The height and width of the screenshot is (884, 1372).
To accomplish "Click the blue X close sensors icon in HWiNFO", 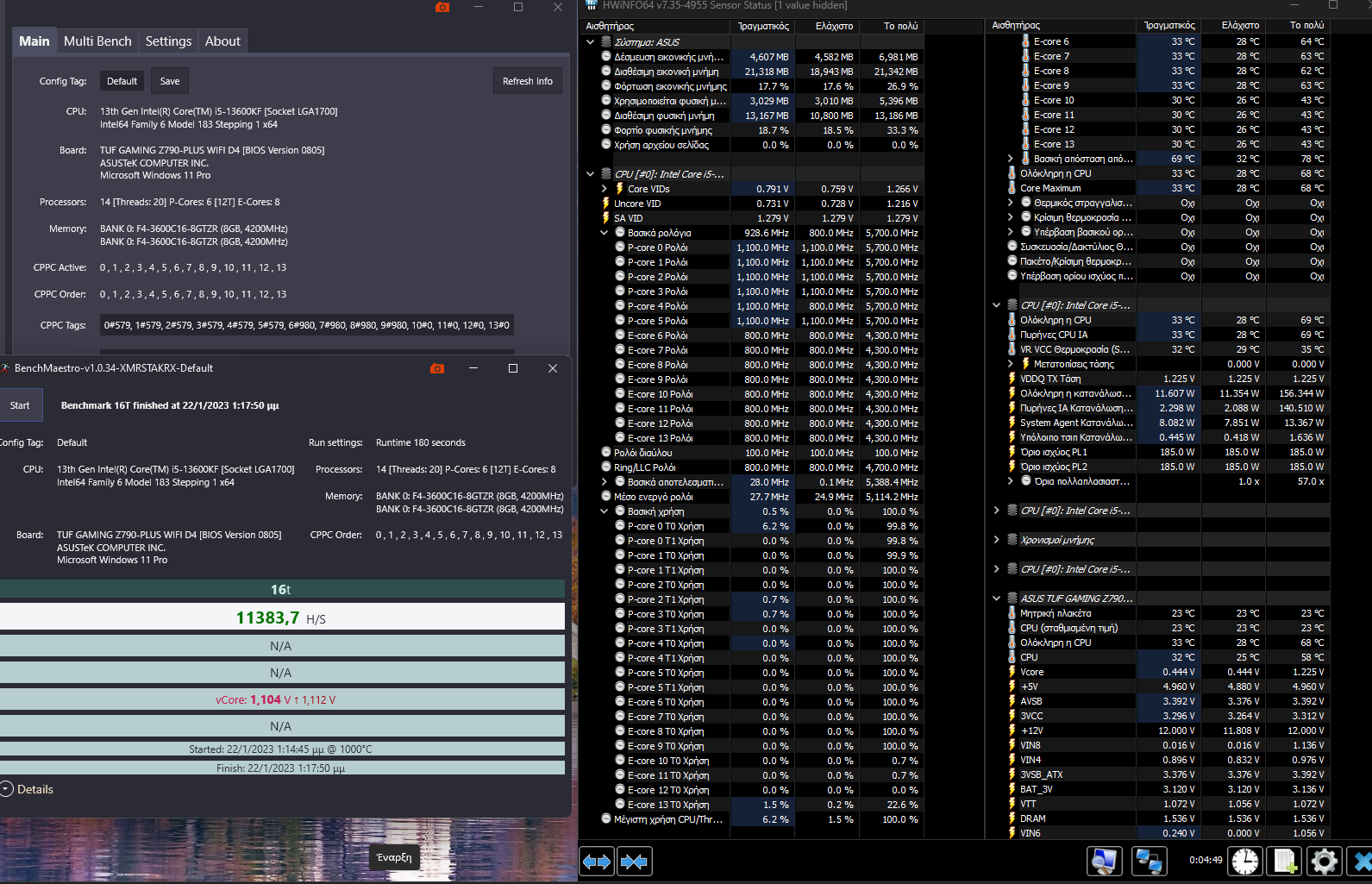I will pyautogui.click(x=1361, y=861).
